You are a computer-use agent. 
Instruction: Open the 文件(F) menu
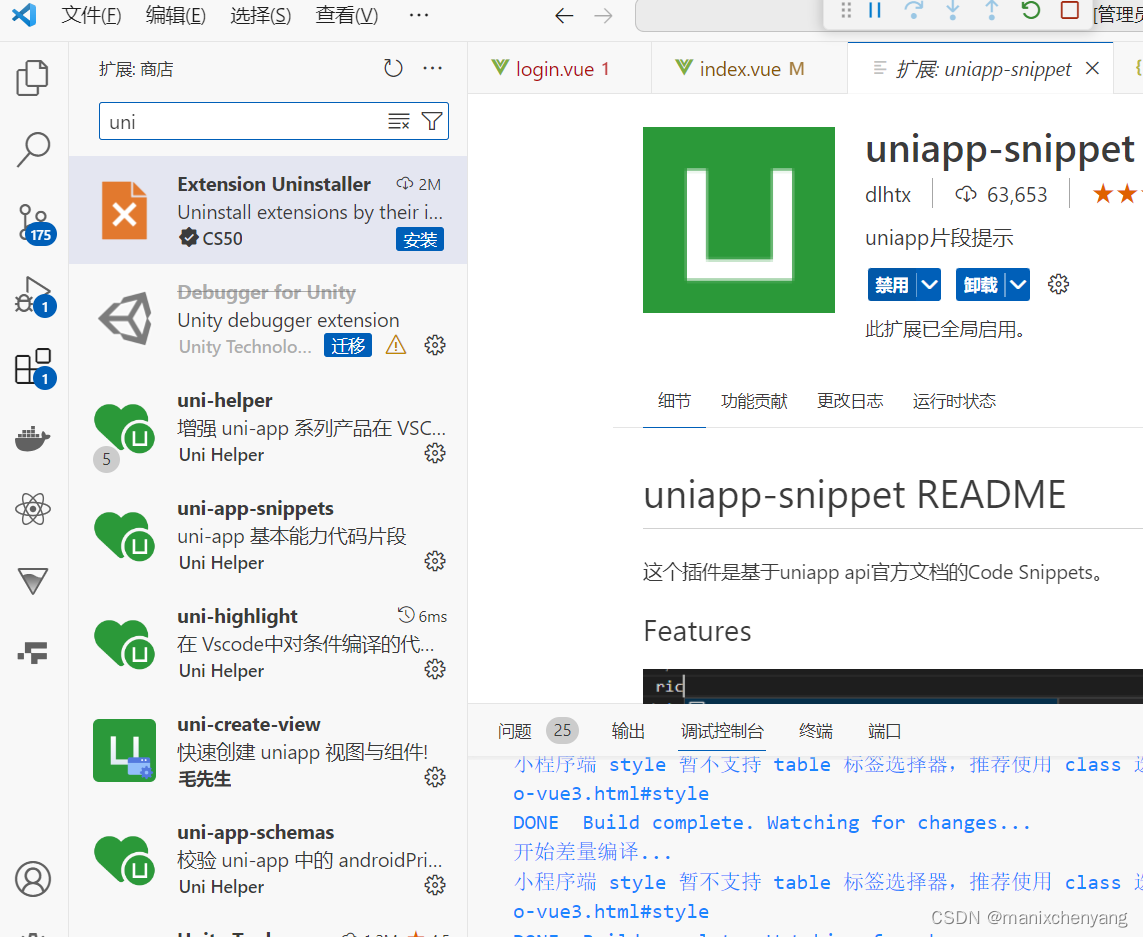(x=91, y=15)
